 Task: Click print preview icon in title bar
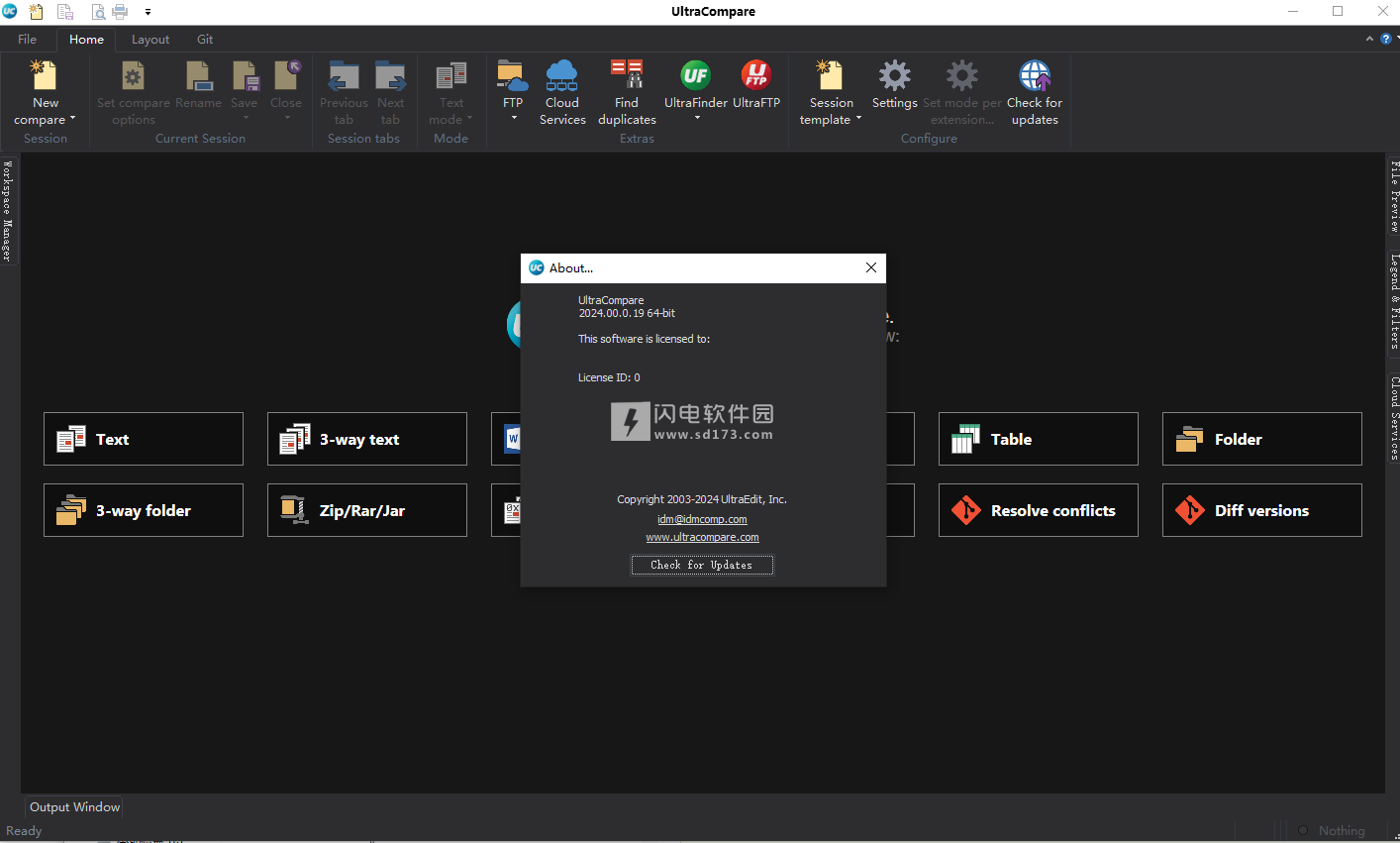pyautogui.click(x=98, y=12)
